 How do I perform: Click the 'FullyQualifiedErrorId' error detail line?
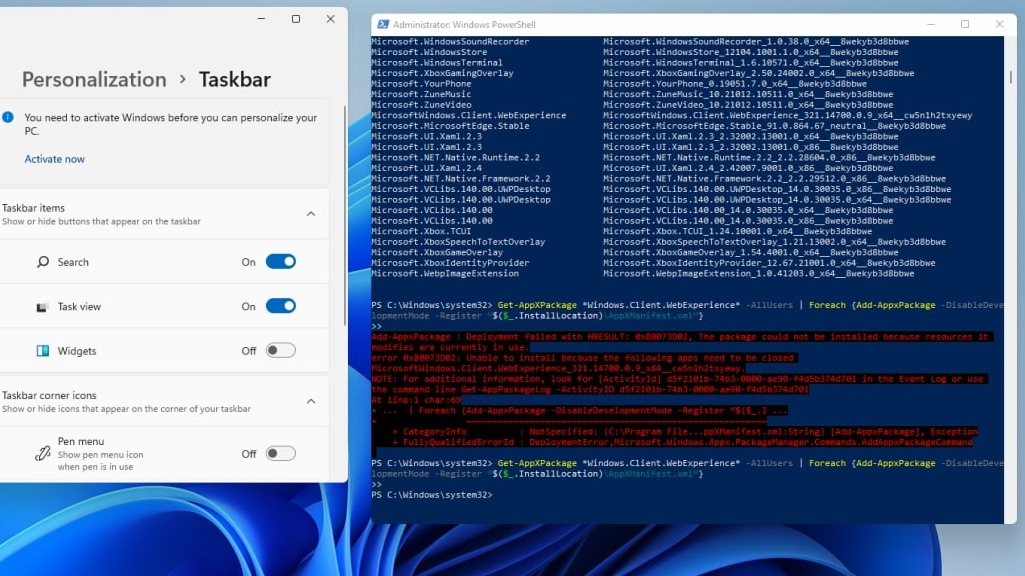pyautogui.click(x=682, y=442)
